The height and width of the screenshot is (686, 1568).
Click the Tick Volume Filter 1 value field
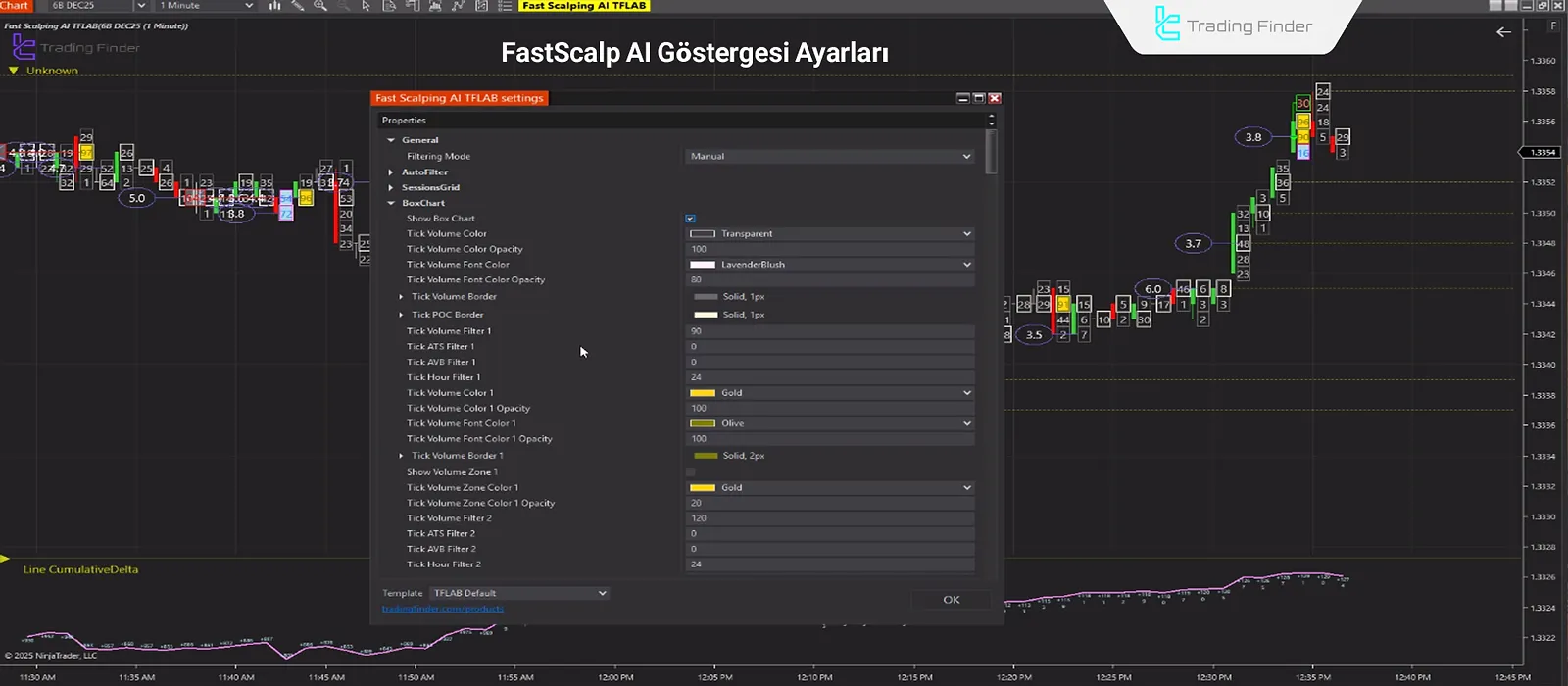coord(829,331)
